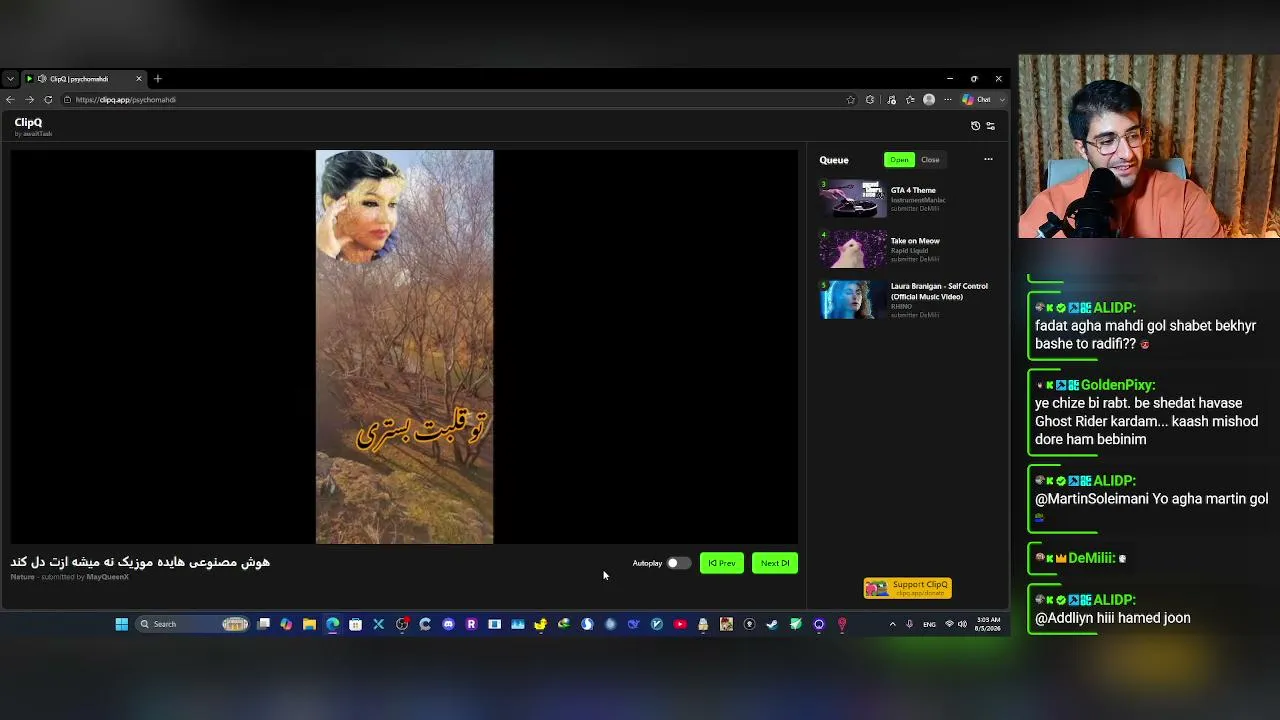The image size is (1280, 720).
Task: Select the GTA 4 Theme thumbnail in queue
Action: 853,198
